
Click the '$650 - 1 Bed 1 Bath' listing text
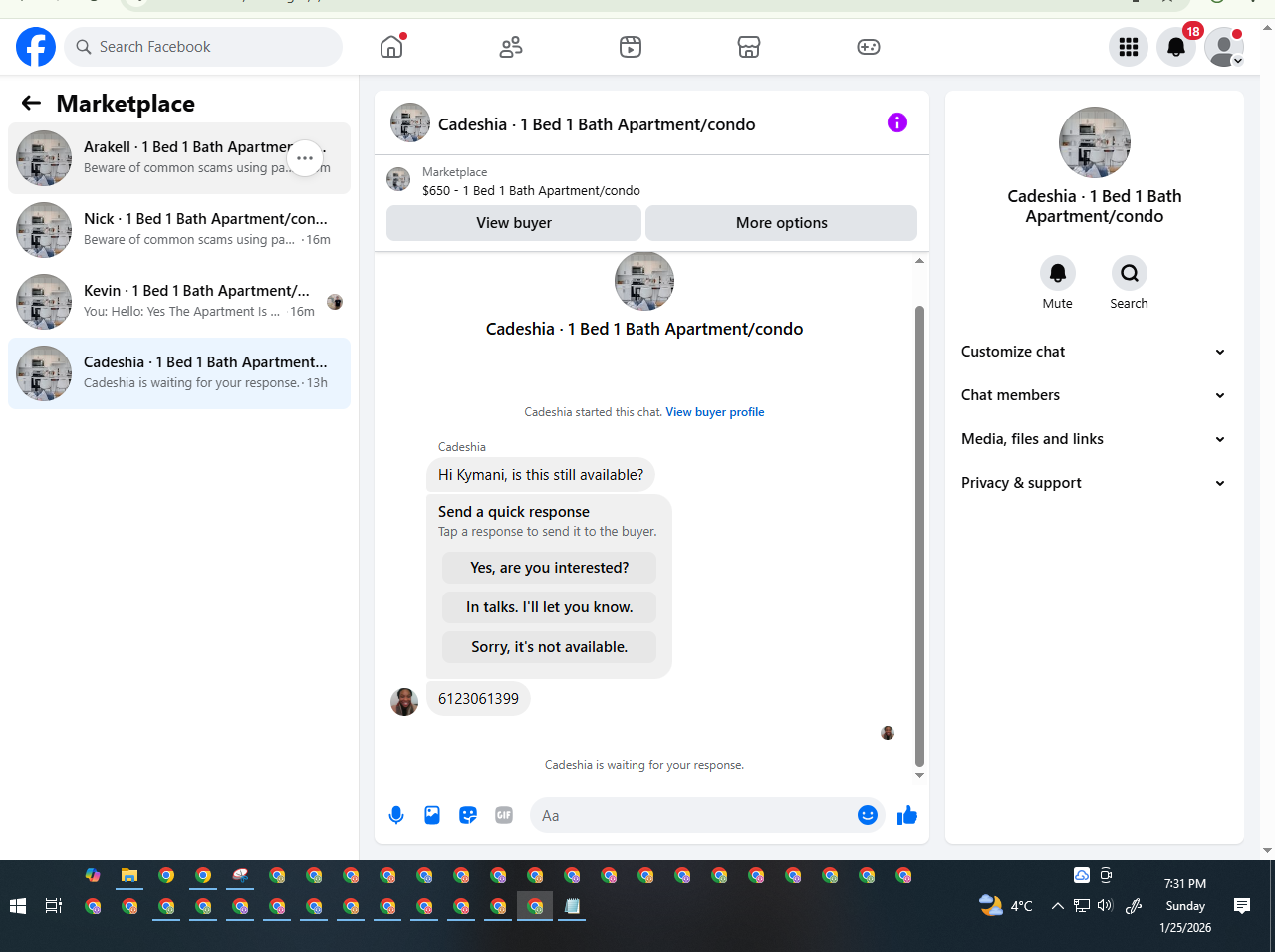point(531,191)
